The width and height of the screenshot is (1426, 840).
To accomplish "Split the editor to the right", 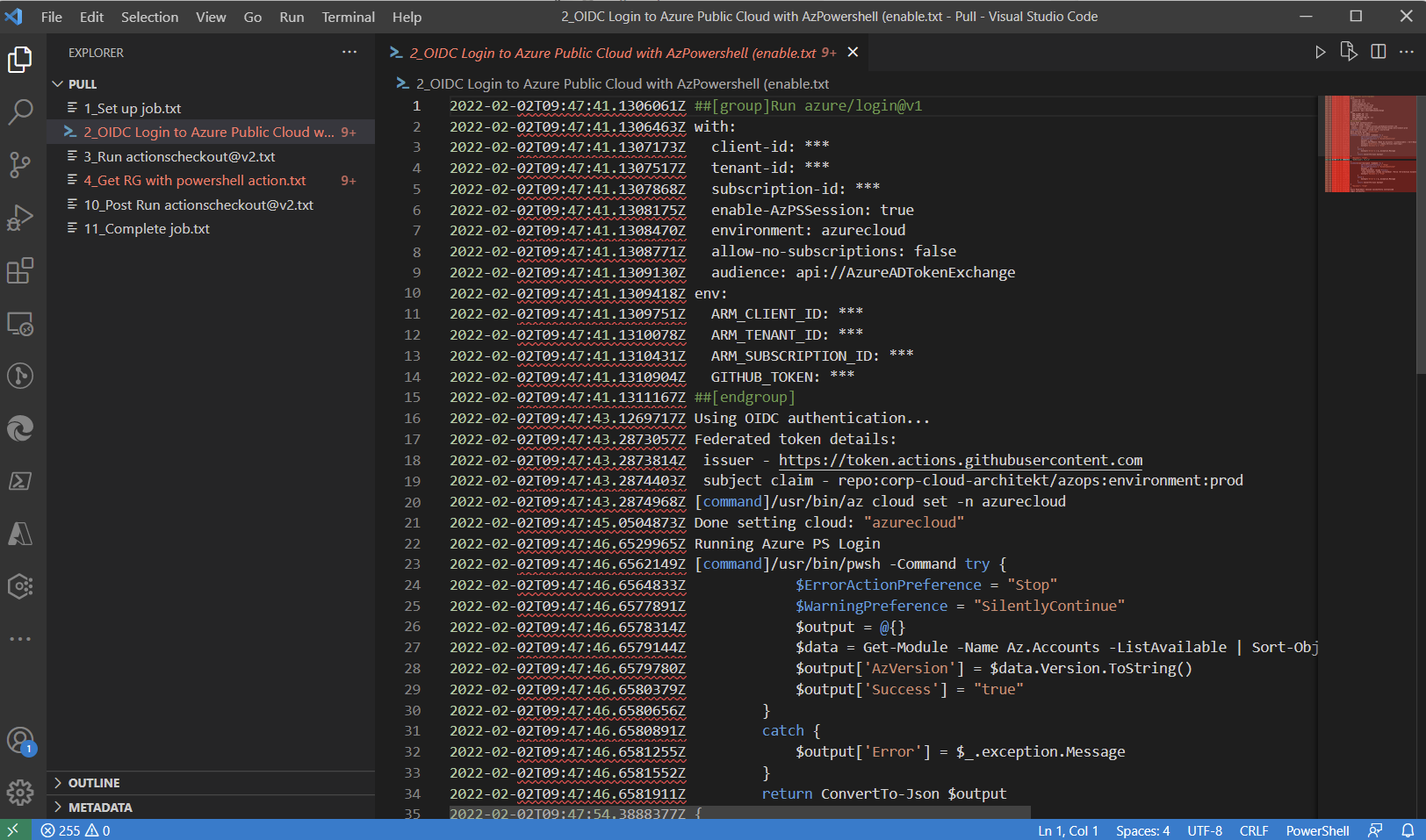I will click(x=1379, y=52).
